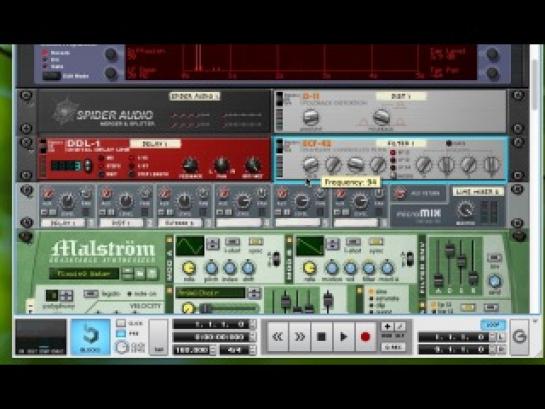Click the transport rewind button
This screenshot has height=409, width=545.
278,336
